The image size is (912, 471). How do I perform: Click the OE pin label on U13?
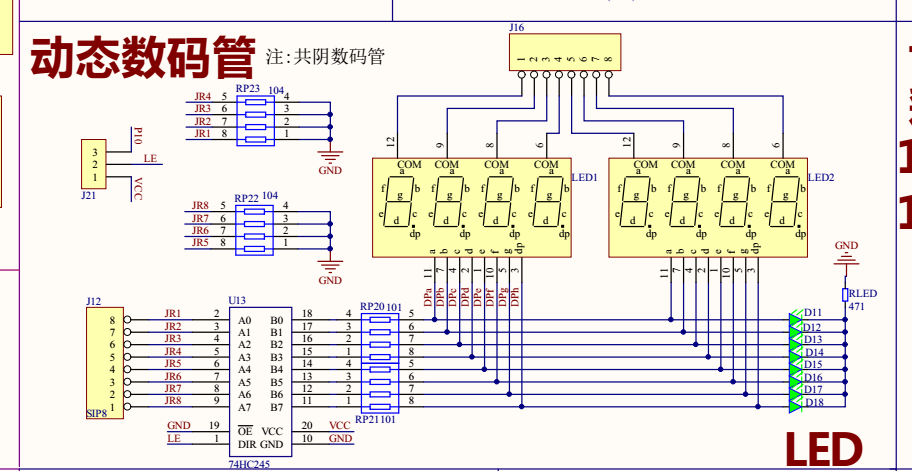click(x=245, y=431)
